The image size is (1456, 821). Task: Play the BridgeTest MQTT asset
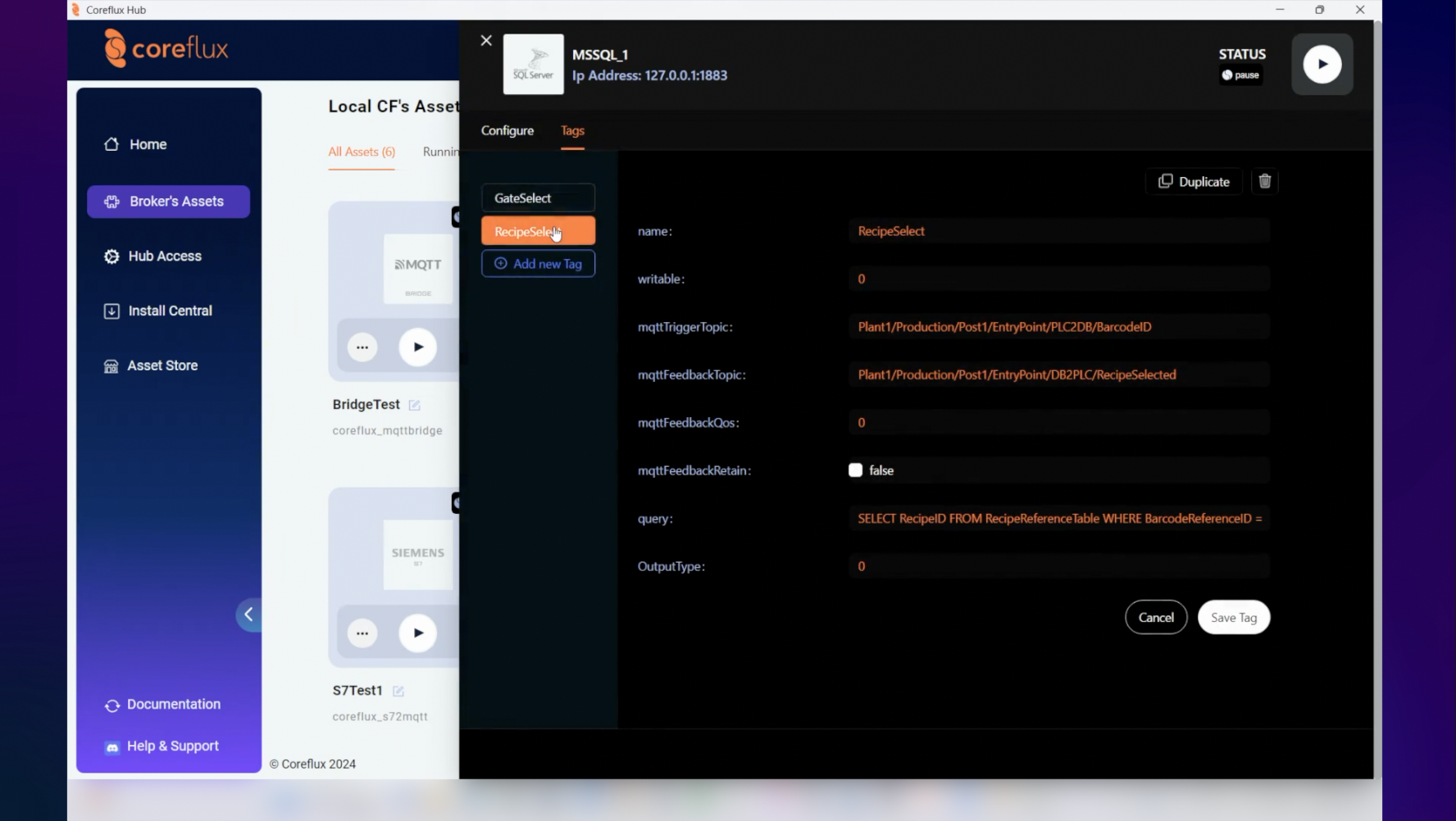pos(417,347)
